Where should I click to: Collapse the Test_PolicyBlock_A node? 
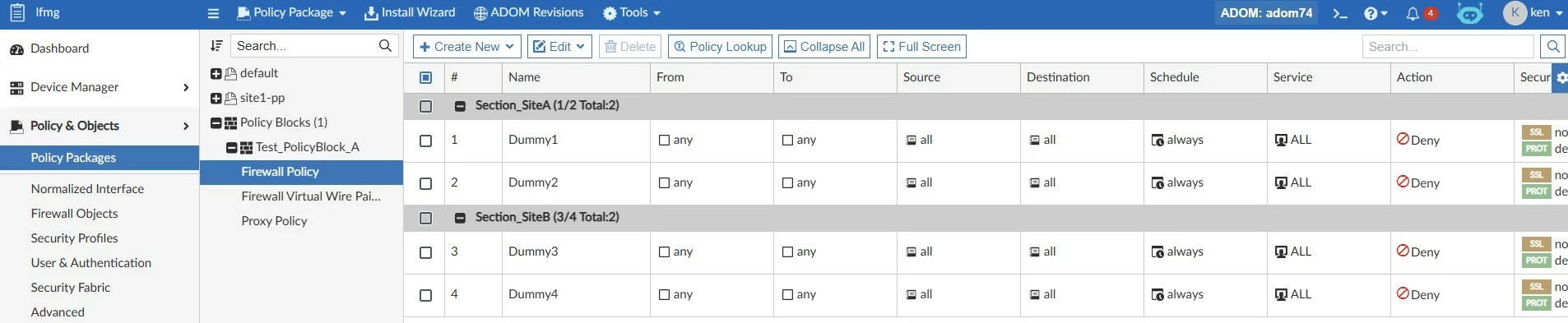click(x=232, y=148)
